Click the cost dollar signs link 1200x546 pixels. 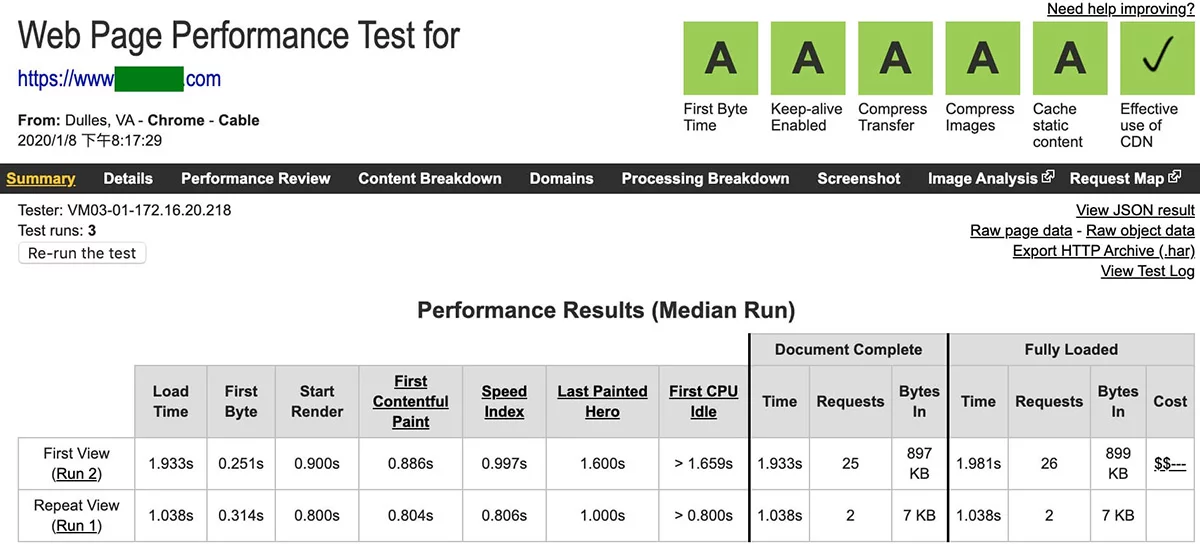[1169, 464]
